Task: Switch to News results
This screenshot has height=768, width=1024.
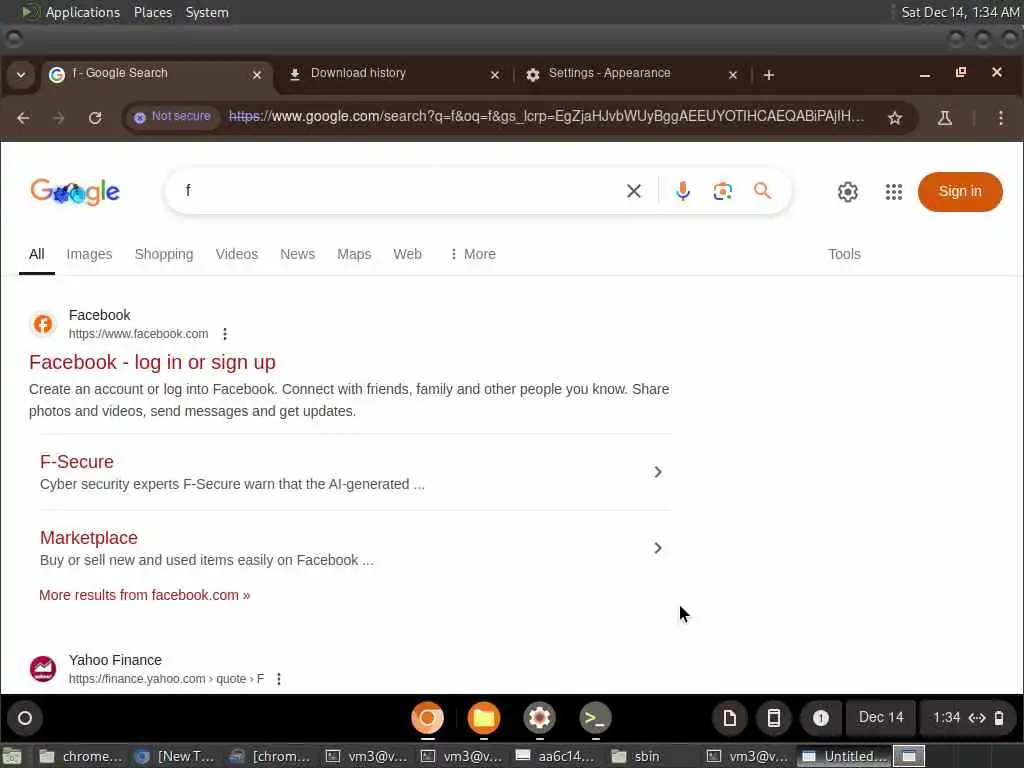Action: point(297,254)
